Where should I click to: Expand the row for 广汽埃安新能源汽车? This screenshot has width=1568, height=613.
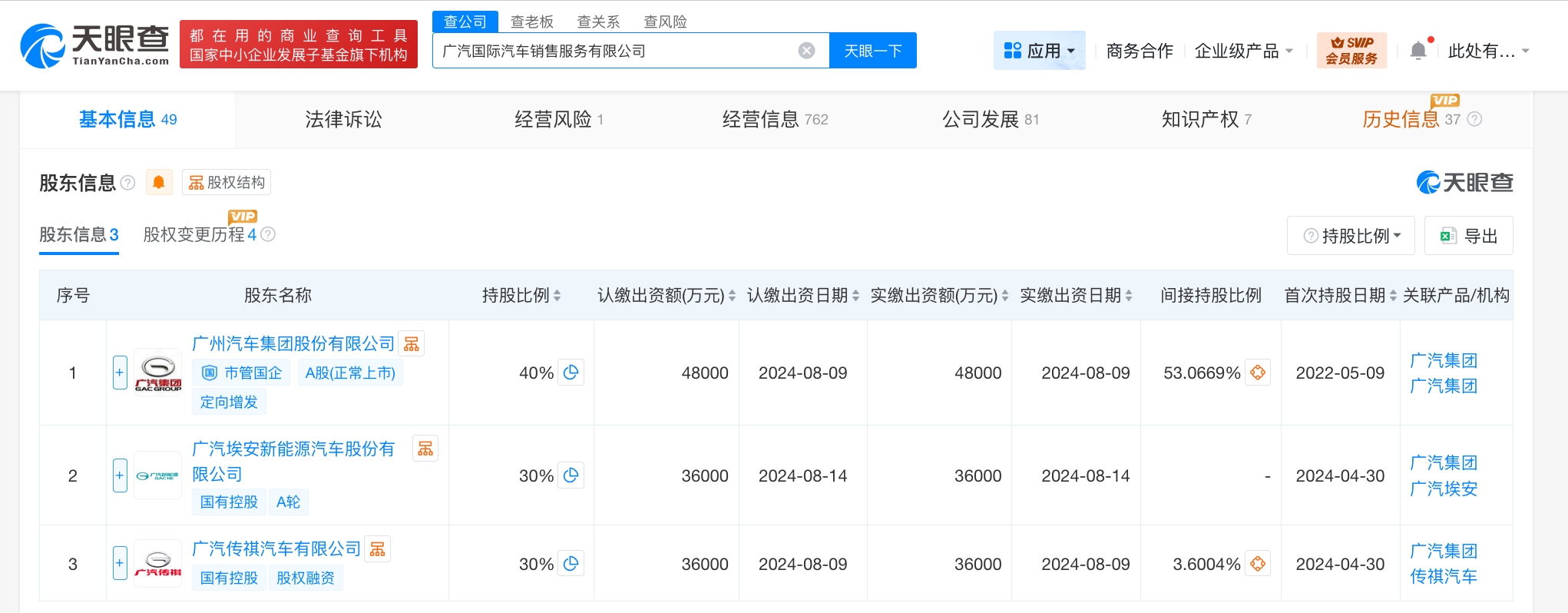120,475
